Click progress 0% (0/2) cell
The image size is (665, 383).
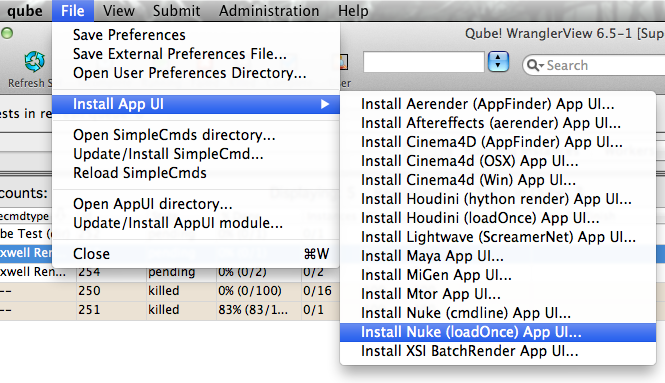click(x=259, y=272)
